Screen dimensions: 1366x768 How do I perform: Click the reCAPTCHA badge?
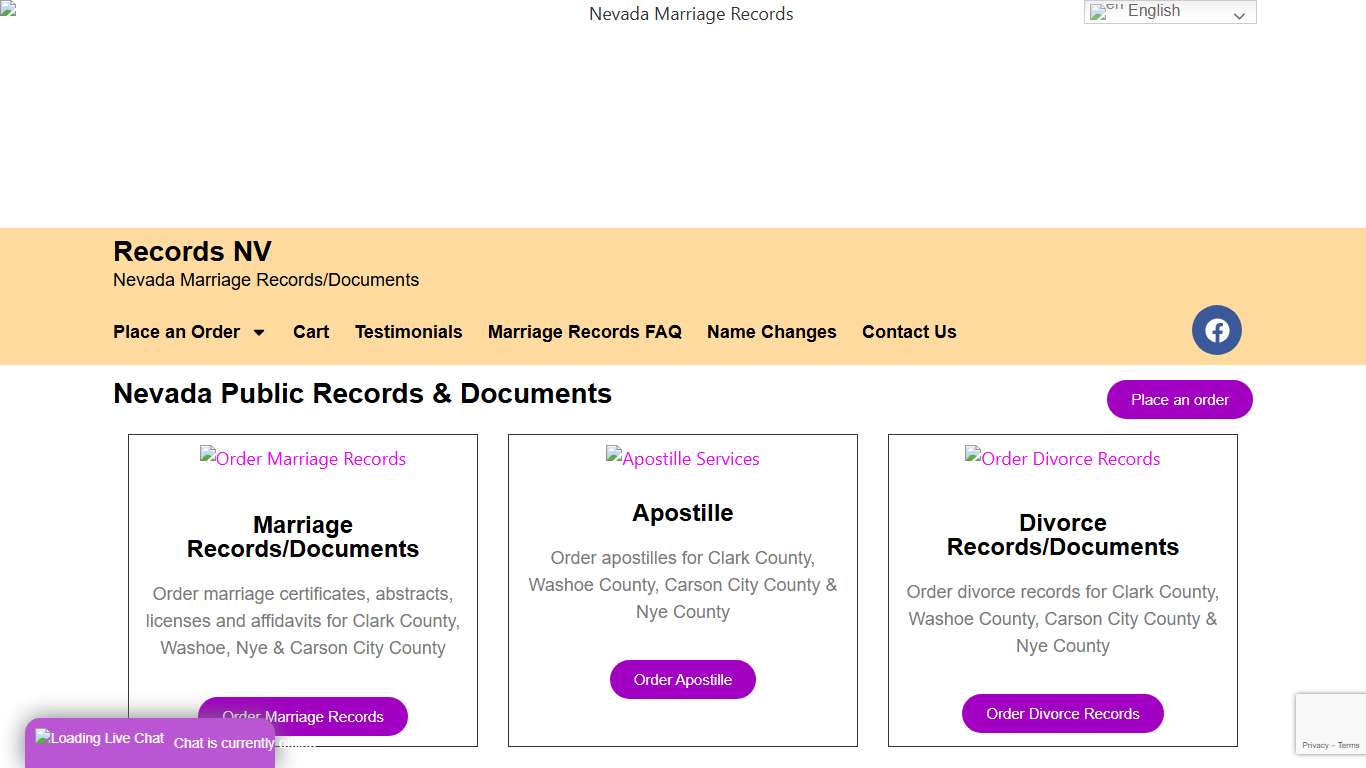(x=1331, y=723)
